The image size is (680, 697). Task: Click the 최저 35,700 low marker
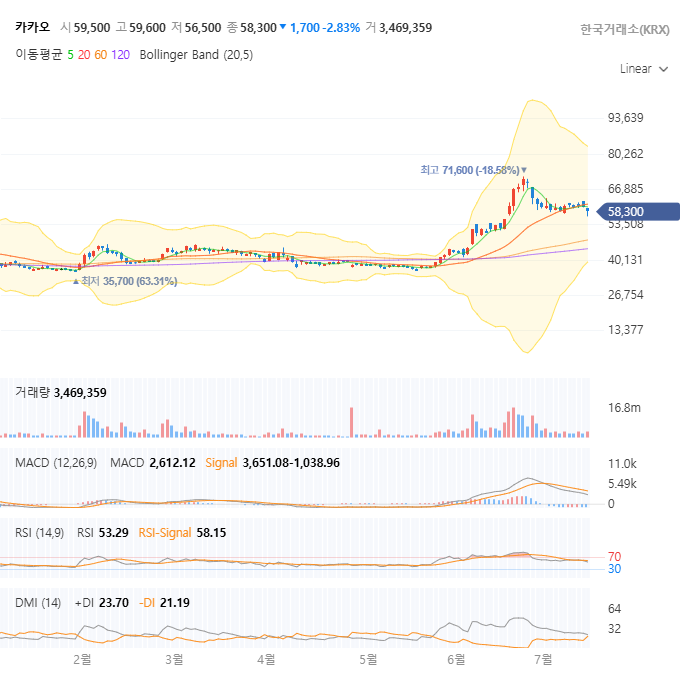click(125, 281)
